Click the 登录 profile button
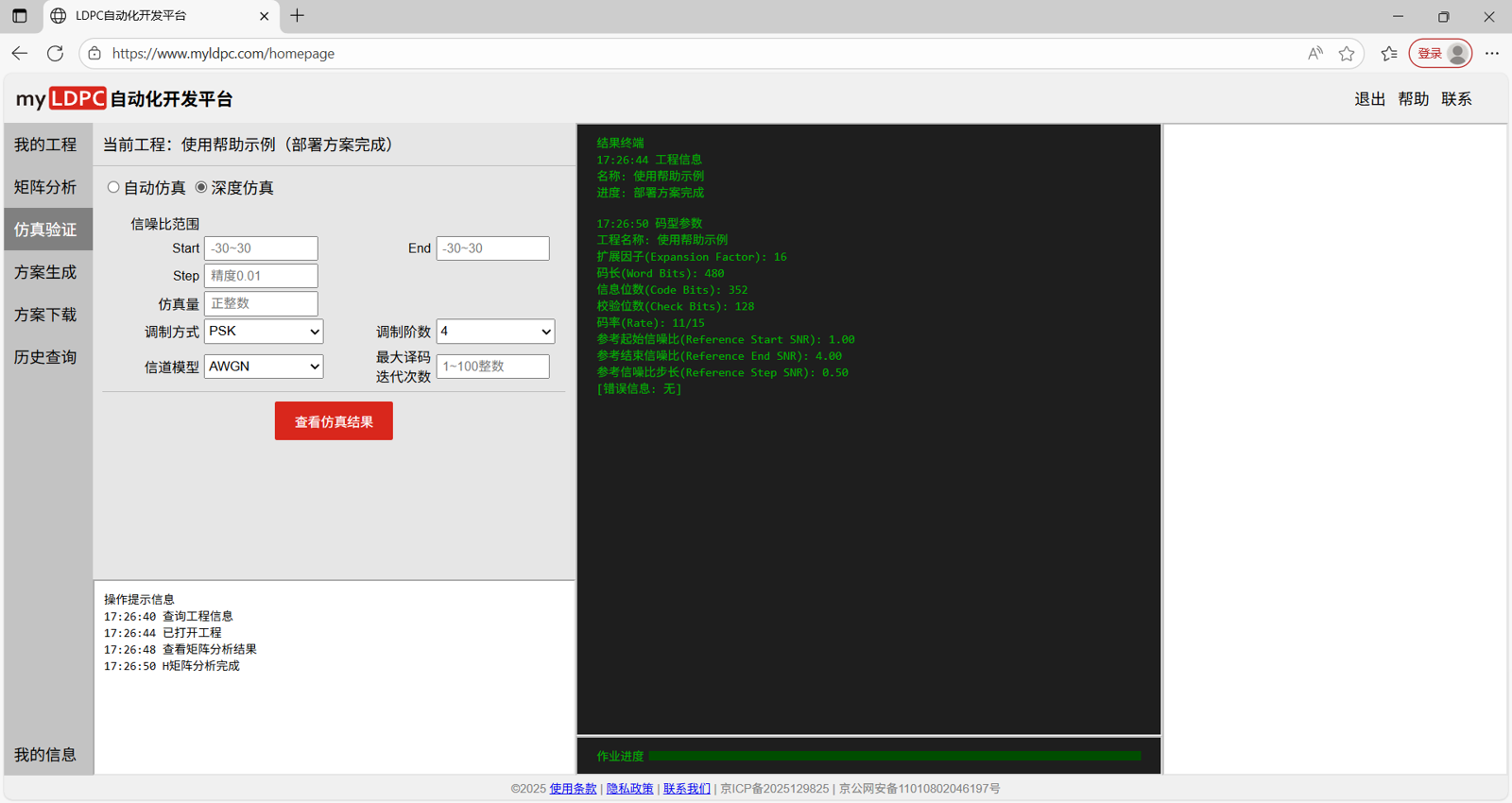The width and height of the screenshot is (1512, 803). point(1440,54)
